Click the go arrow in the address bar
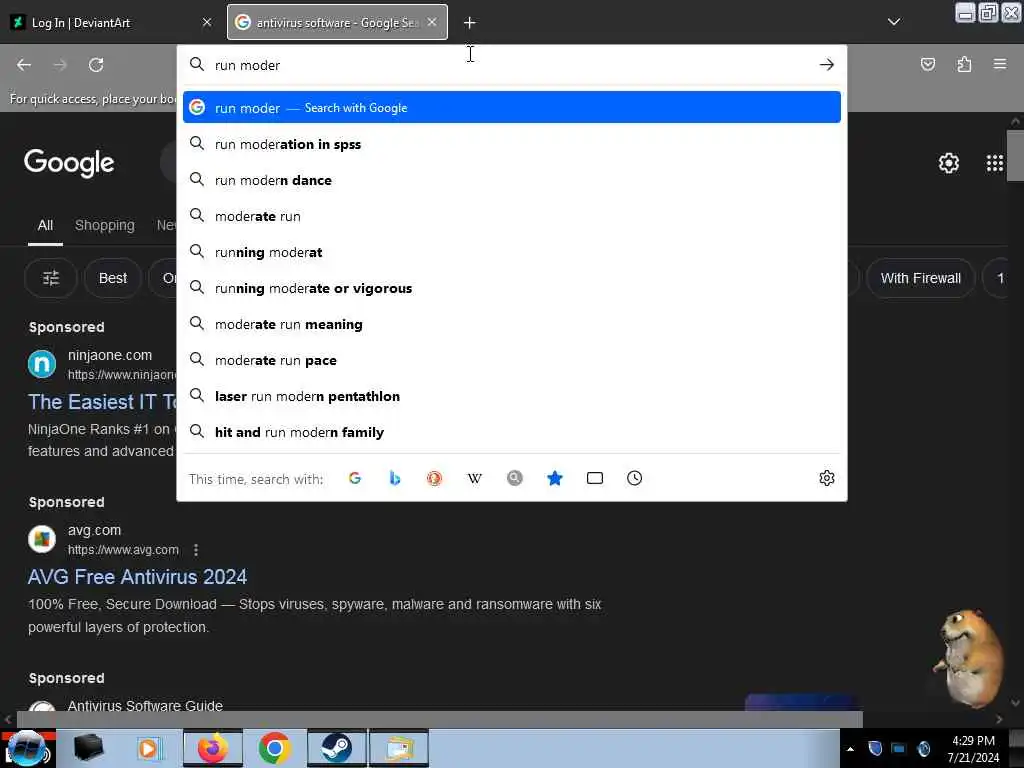The image size is (1024, 768). pos(827,65)
